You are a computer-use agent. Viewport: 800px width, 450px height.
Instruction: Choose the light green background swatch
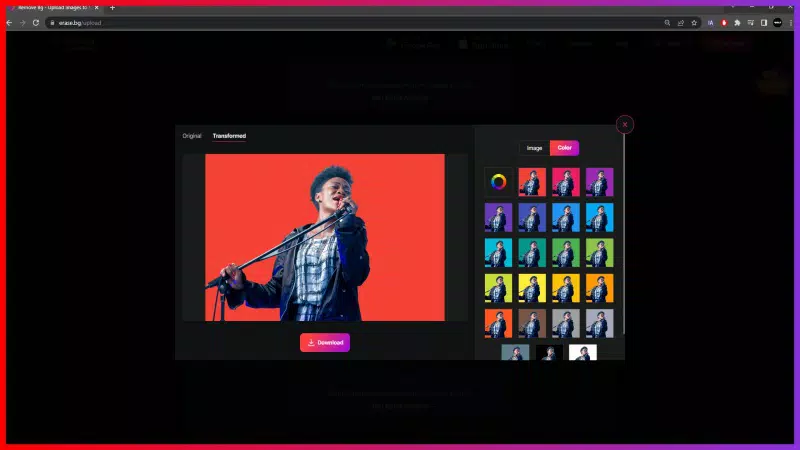click(x=599, y=253)
